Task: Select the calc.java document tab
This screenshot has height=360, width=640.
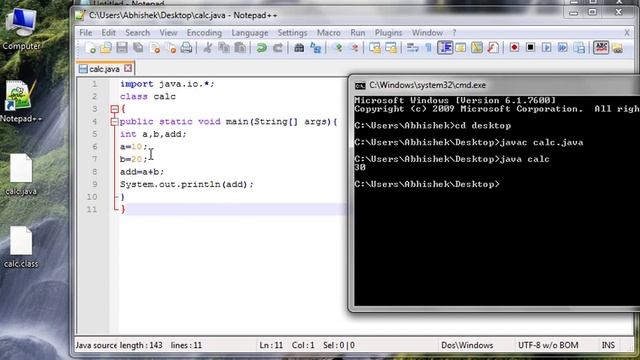Action: [104, 69]
